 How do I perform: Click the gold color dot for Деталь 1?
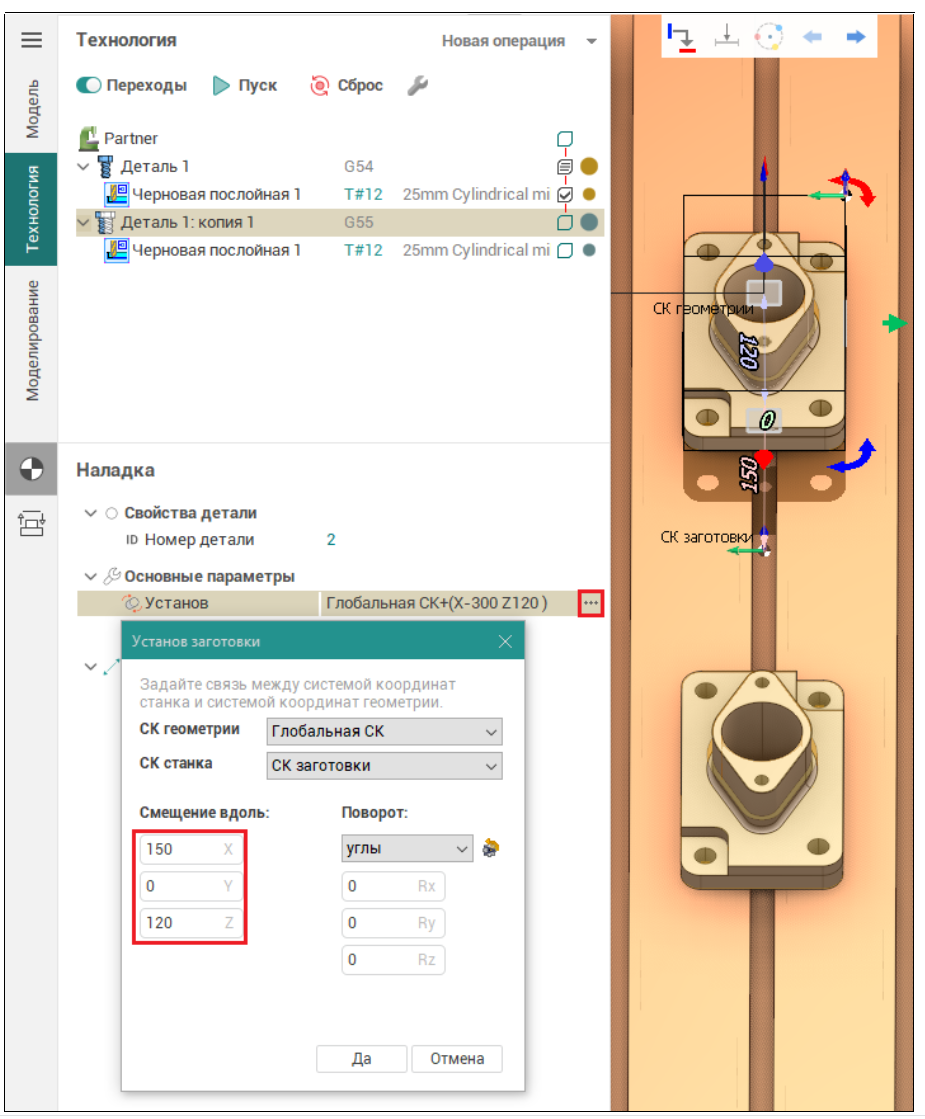click(589, 166)
